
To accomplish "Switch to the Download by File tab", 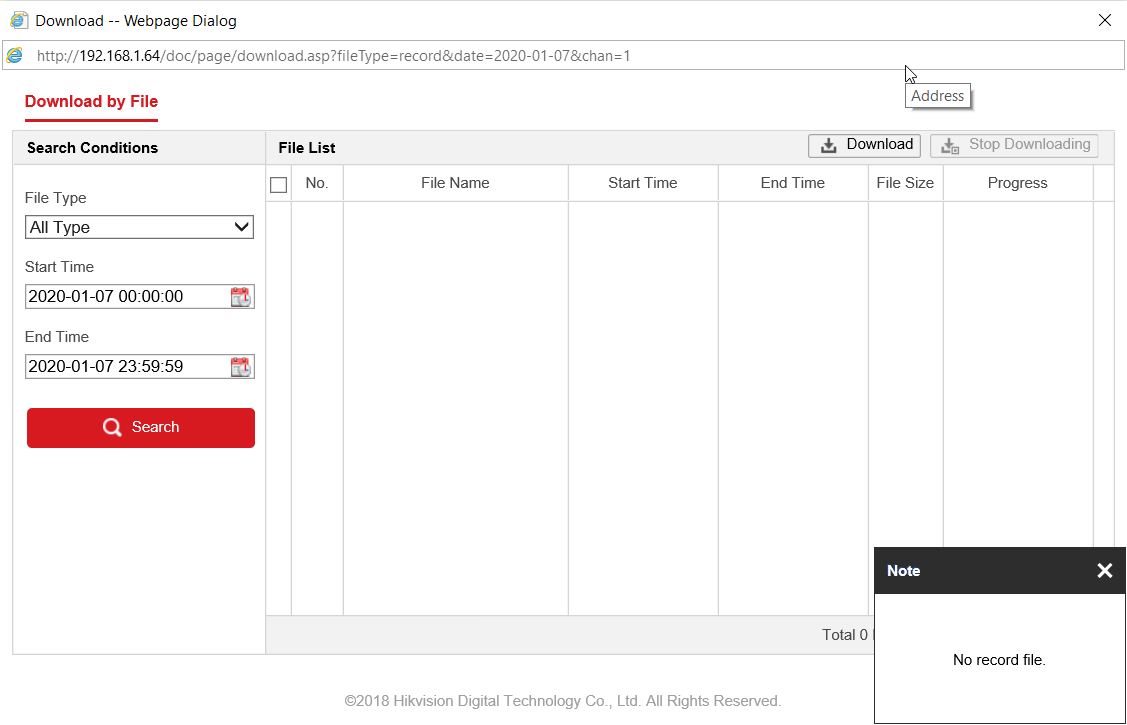I will point(91,102).
